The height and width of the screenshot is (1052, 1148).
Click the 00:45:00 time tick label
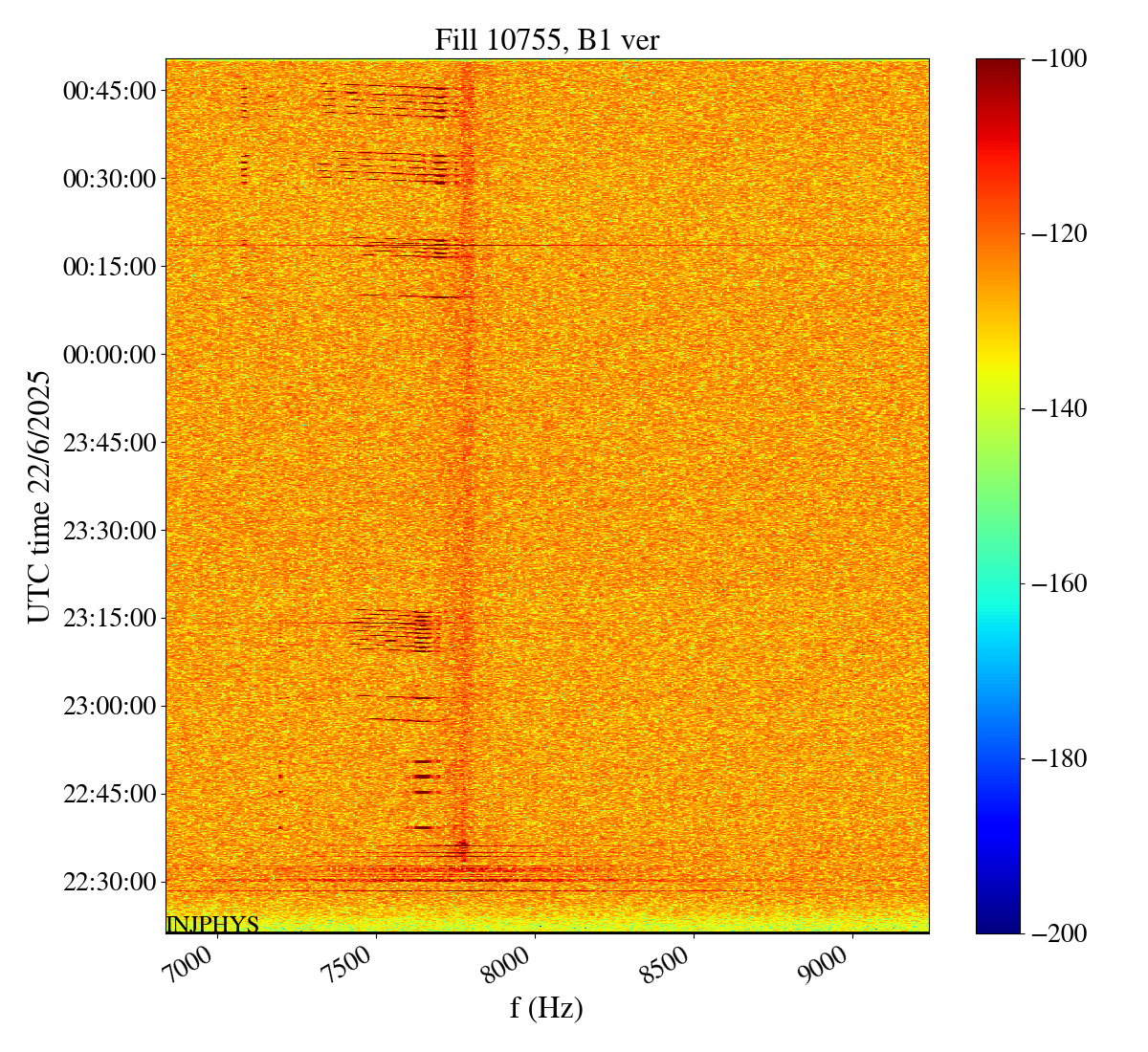[109, 91]
